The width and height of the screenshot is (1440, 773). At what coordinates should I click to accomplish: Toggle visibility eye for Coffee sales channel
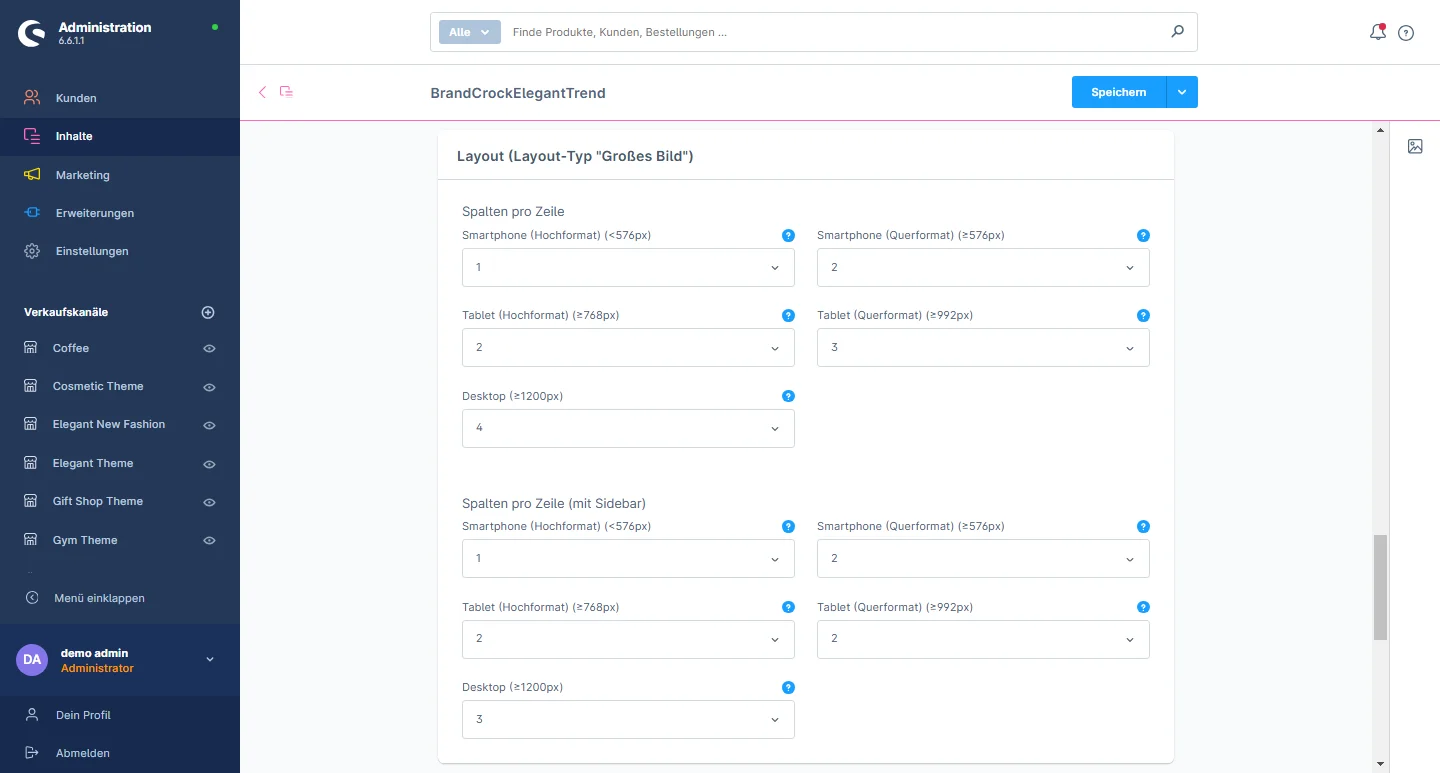(209, 349)
